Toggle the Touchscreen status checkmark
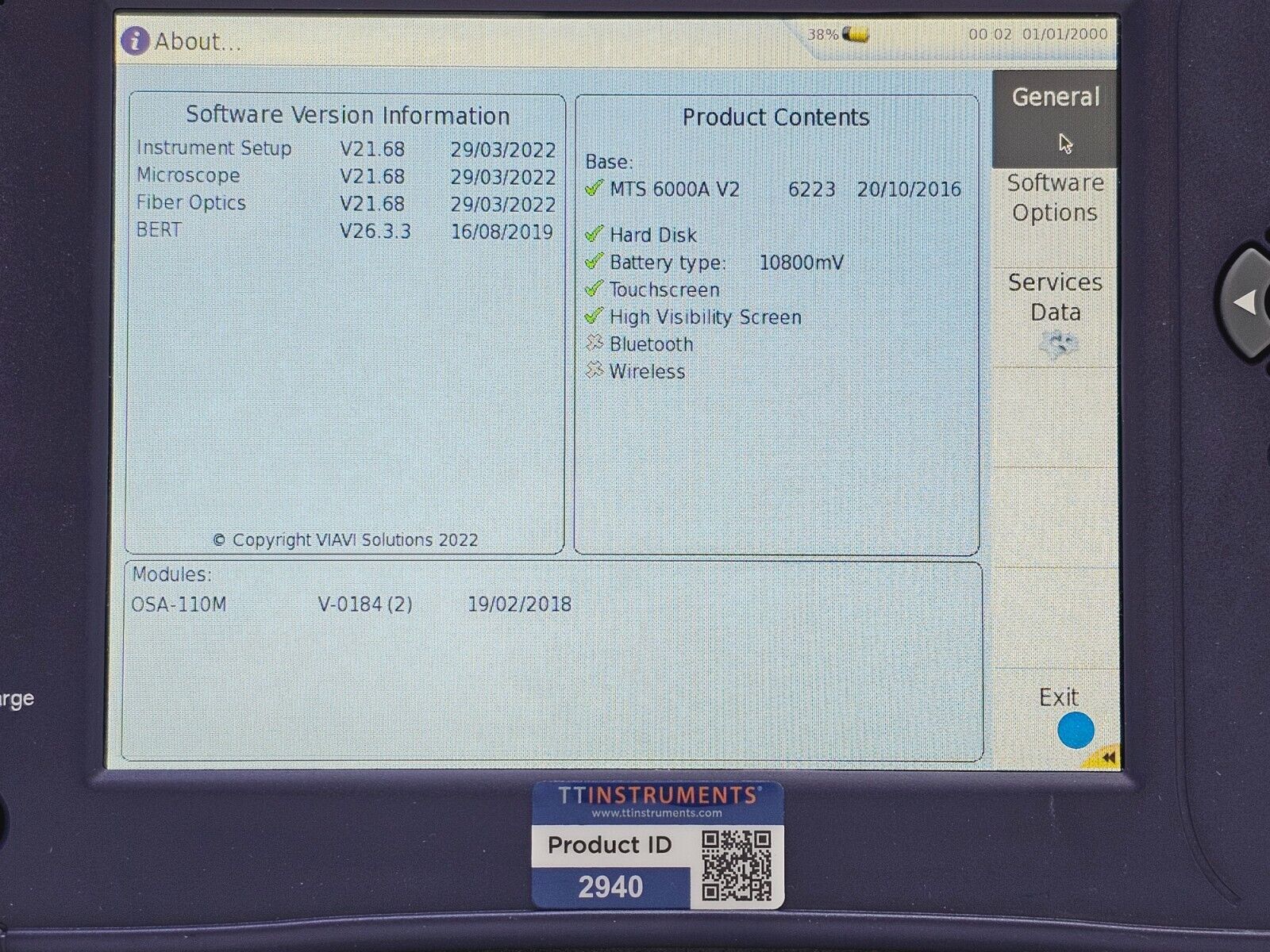 593,289
